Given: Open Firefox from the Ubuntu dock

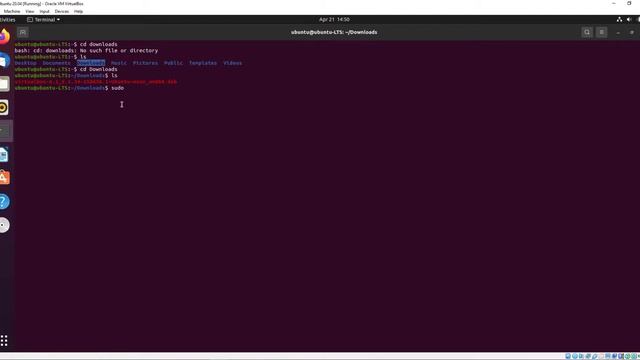Looking at the screenshot, I should tap(4, 36).
